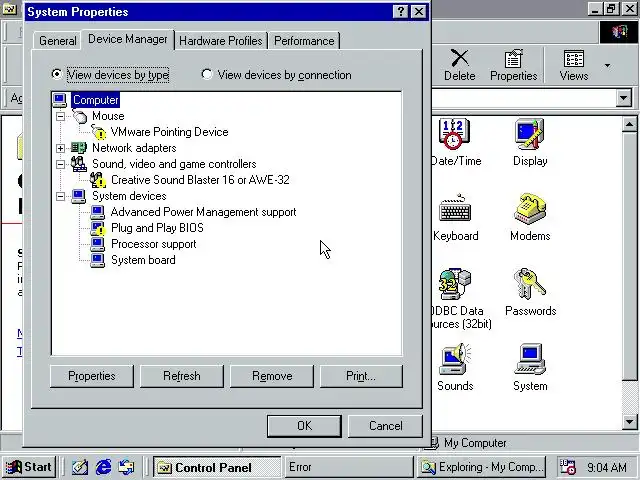
Task: Click the System devices category icon
Action: click(x=78, y=196)
